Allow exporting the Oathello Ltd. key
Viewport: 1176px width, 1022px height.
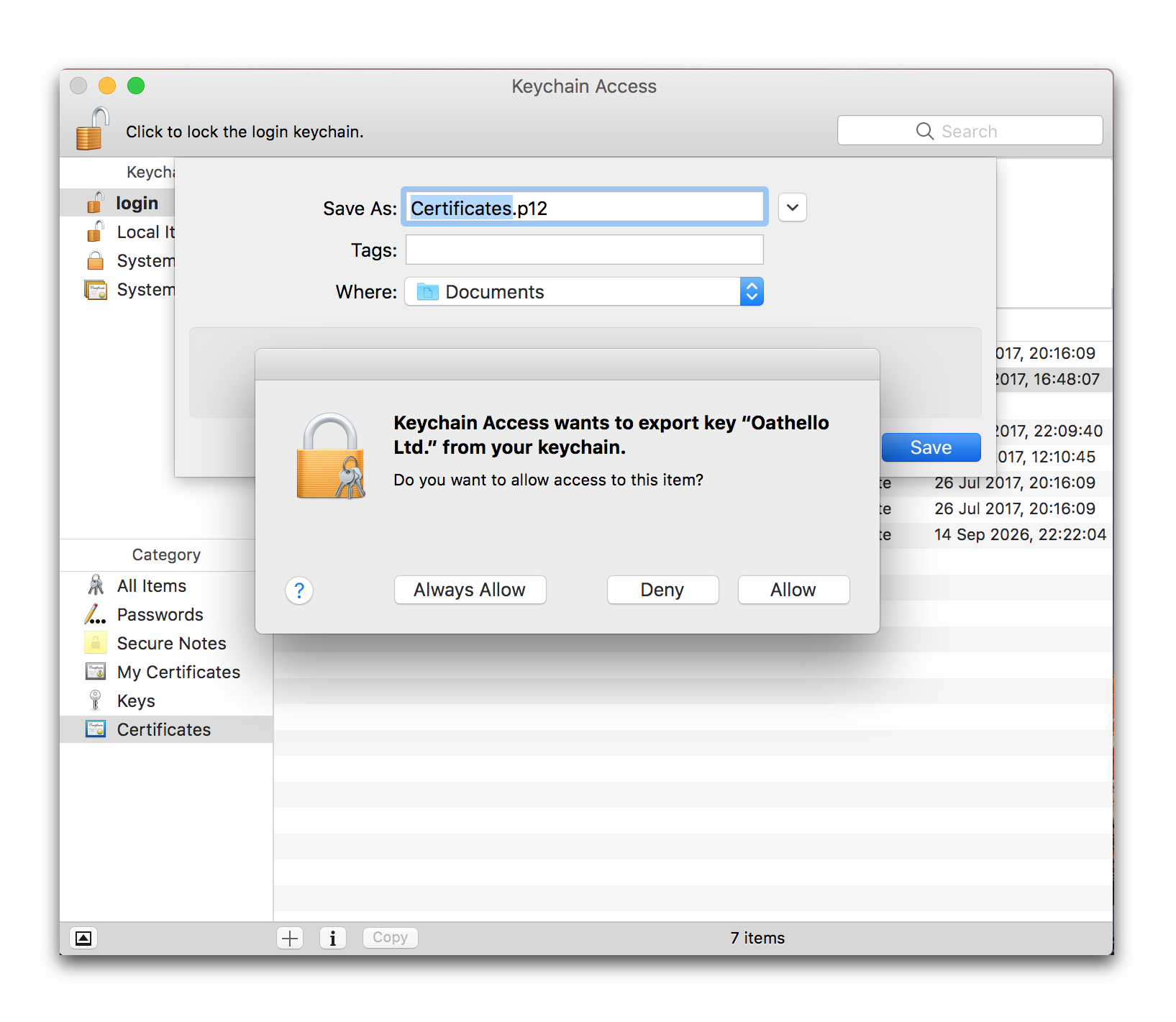click(793, 590)
